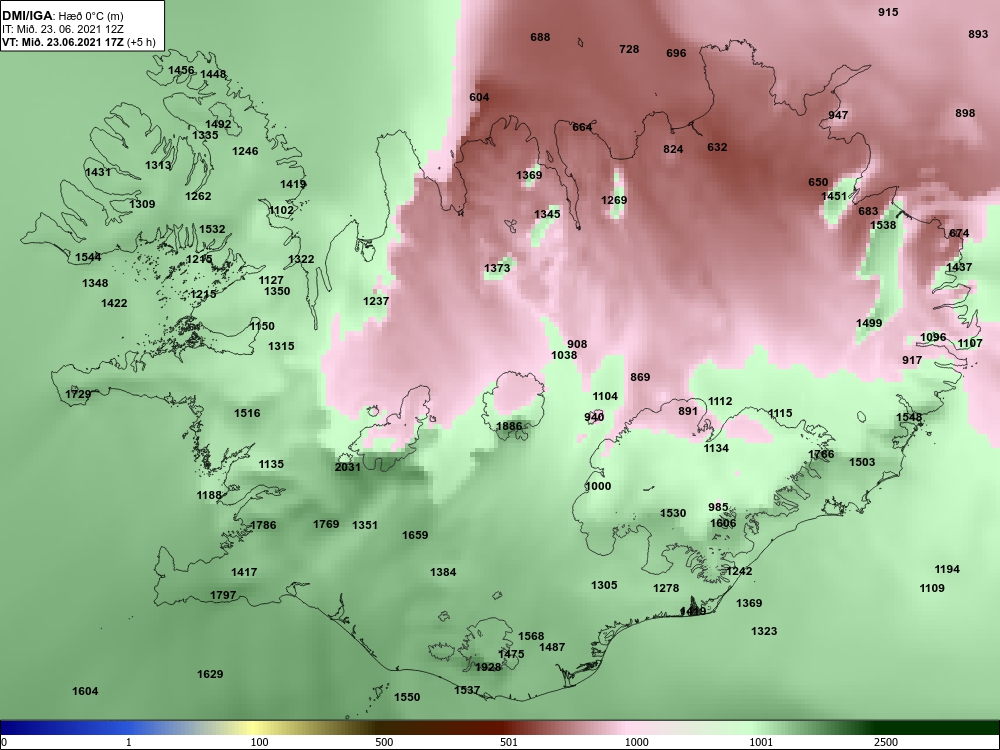Select the 985 value on the map
The image size is (1000, 750).
[718, 507]
